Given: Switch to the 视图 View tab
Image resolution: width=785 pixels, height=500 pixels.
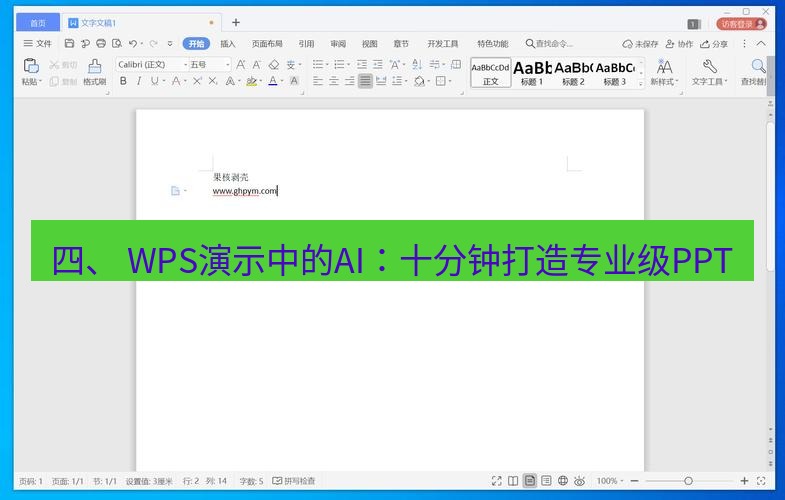Looking at the screenshot, I should click(x=369, y=44).
